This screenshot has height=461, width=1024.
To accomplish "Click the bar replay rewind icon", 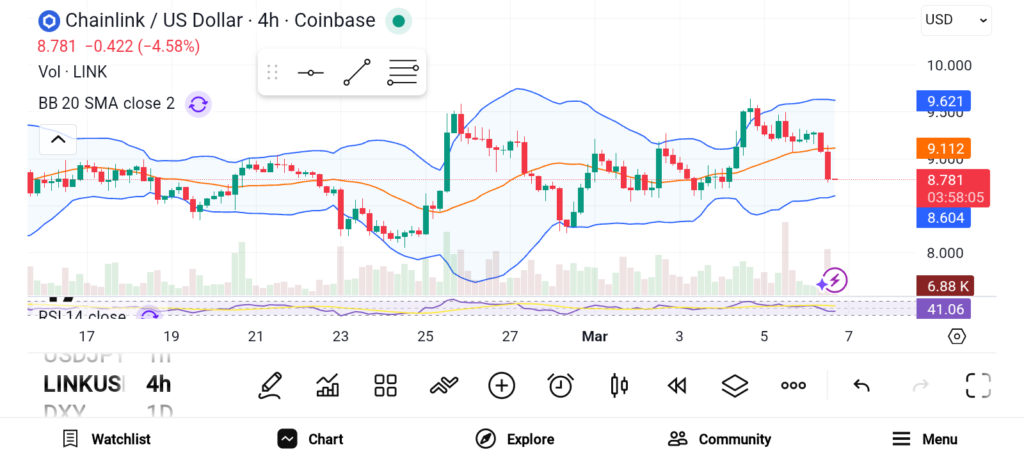I will pos(677,385).
